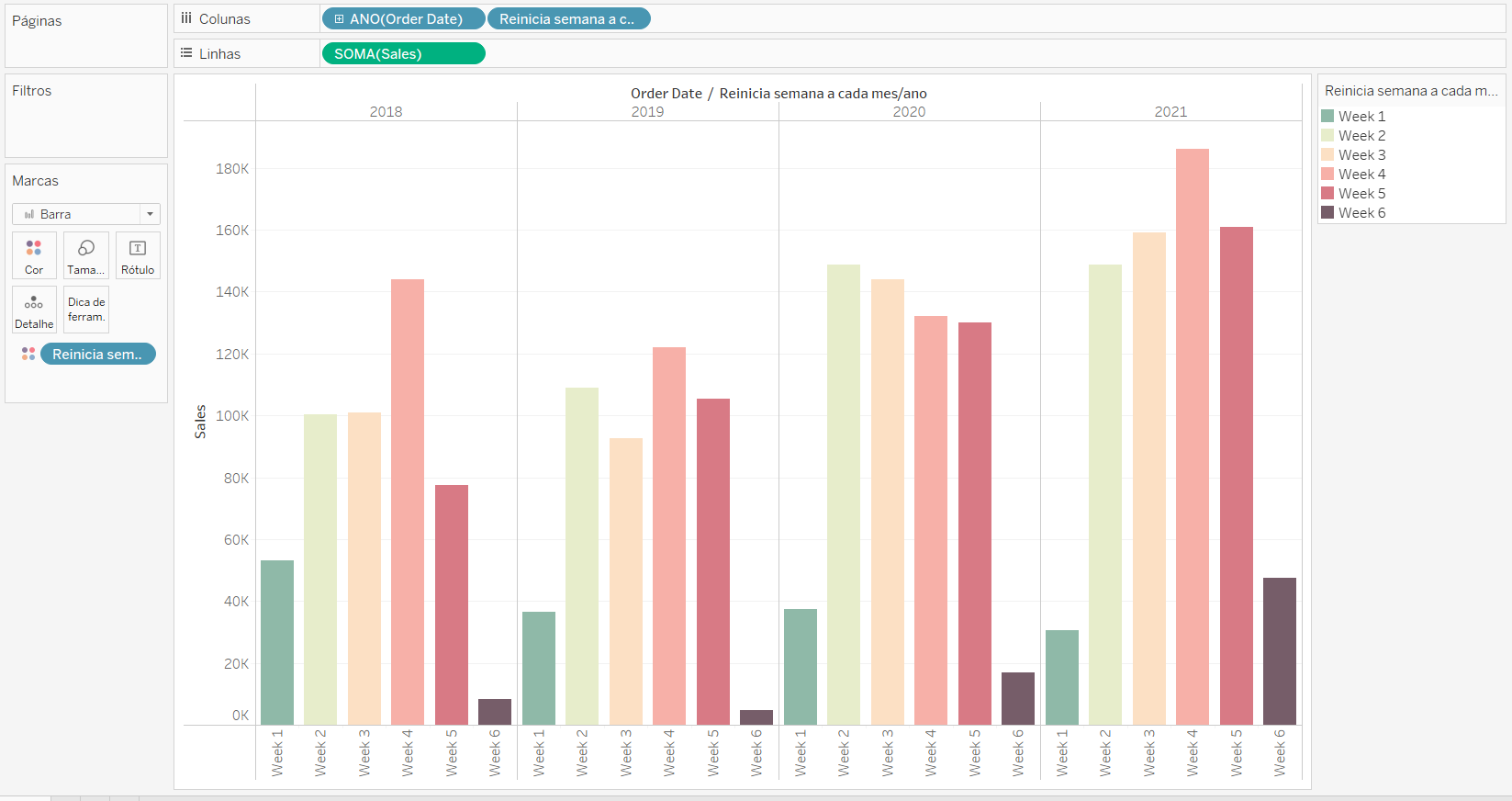The height and width of the screenshot is (801, 1512).
Task: Select the 2020 Week 2 bar
Action: pos(844,494)
